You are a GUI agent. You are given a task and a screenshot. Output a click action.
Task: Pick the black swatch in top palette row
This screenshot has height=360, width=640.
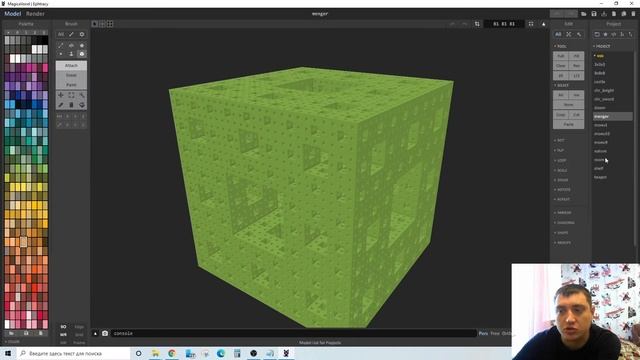[x=45, y=40]
